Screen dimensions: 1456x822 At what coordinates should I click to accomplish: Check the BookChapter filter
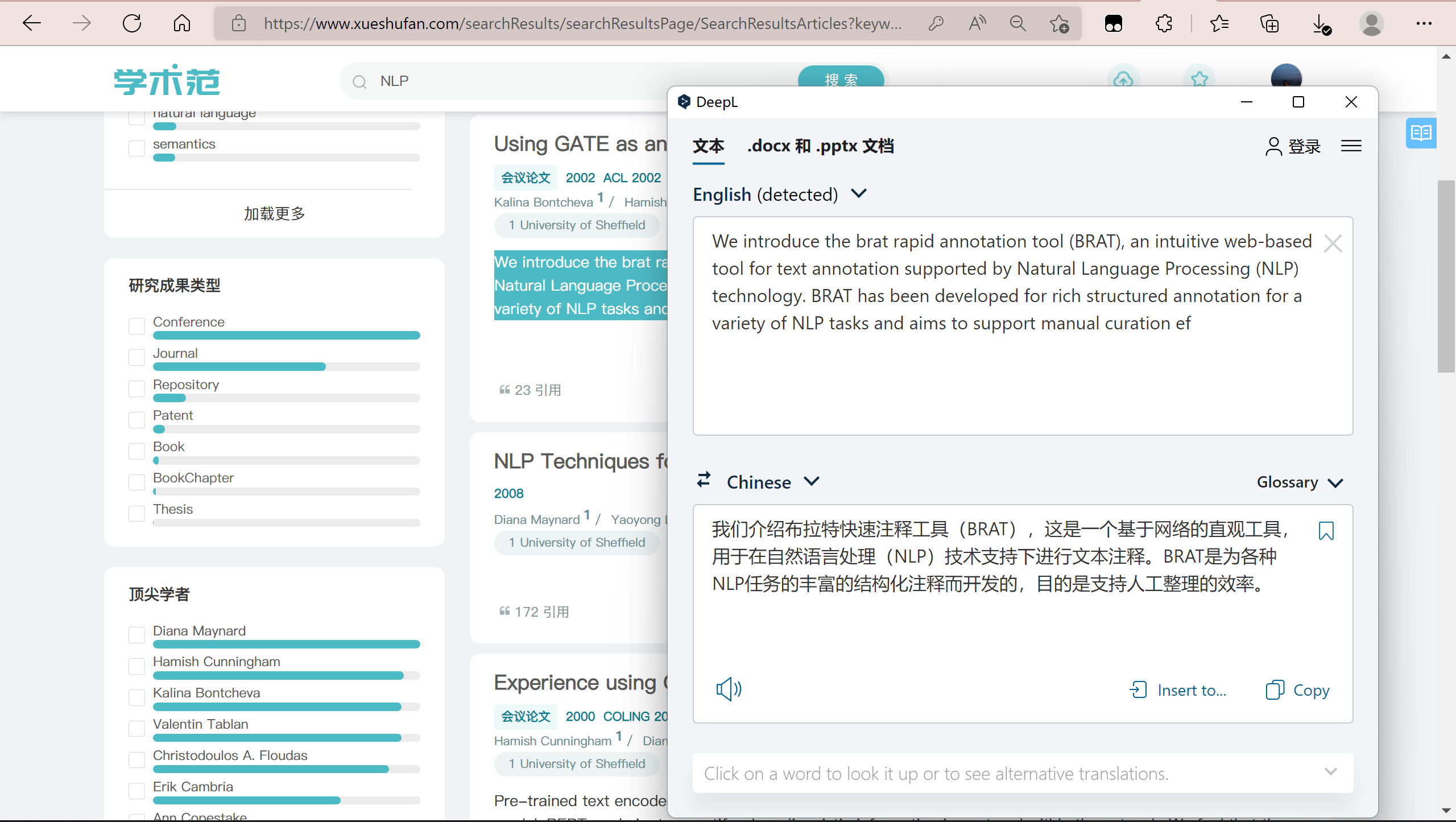[x=136, y=482]
